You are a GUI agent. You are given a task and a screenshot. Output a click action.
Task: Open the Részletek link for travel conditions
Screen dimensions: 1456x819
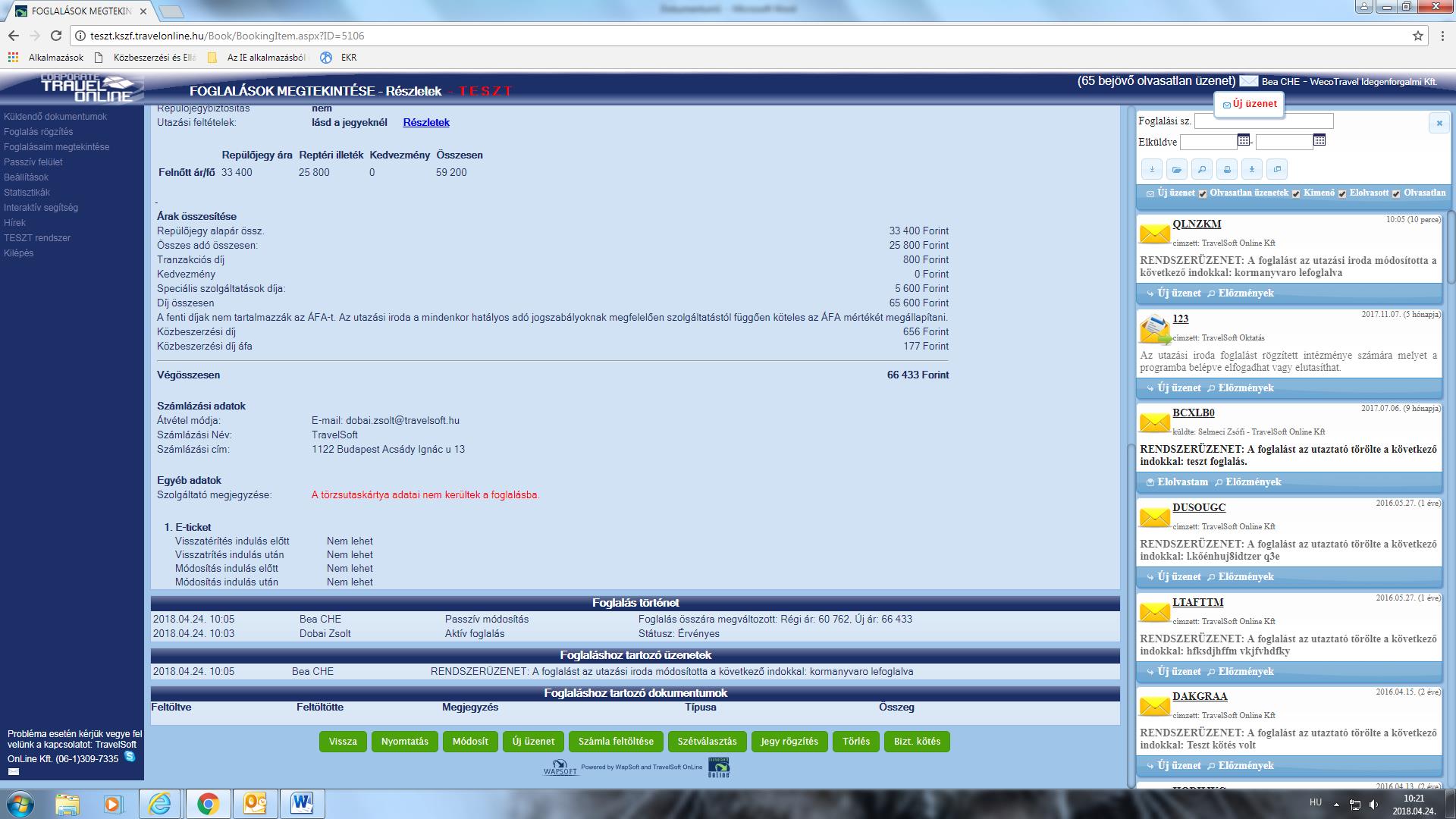(x=426, y=122)
